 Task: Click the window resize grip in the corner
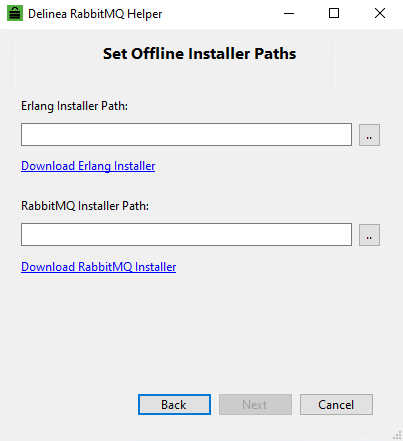[397, 435]
